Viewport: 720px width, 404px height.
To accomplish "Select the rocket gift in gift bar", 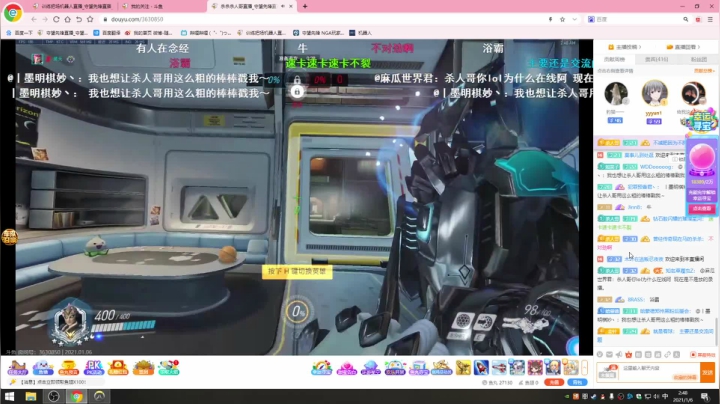I will 481,368.
